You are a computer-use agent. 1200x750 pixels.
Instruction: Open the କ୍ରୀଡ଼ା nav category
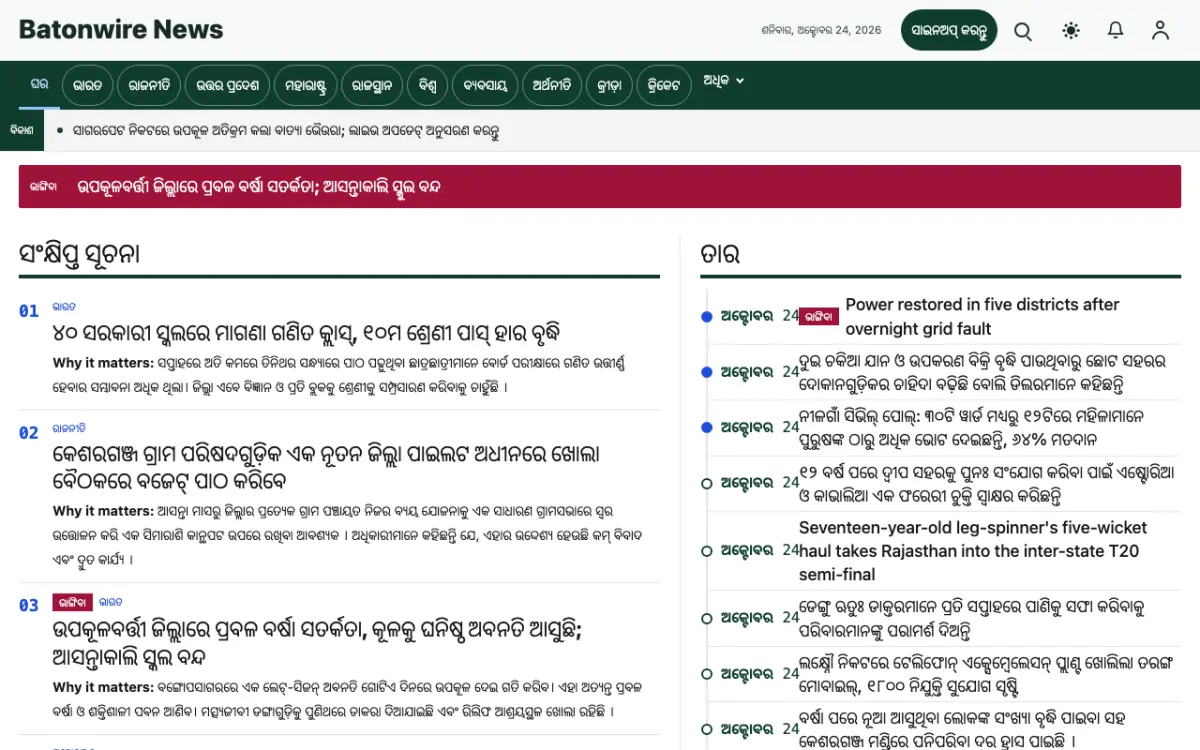click(610, 85)
